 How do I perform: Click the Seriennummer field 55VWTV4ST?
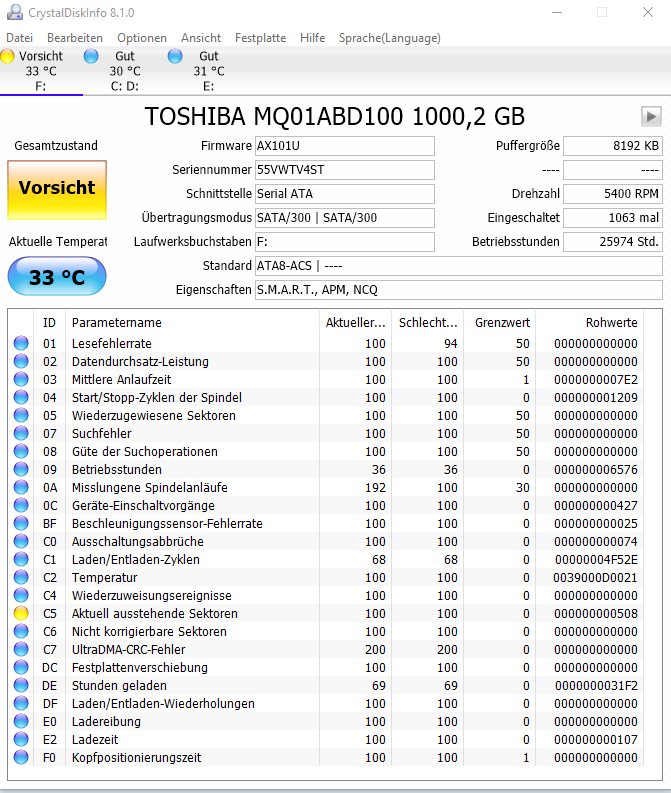[345, 170]
